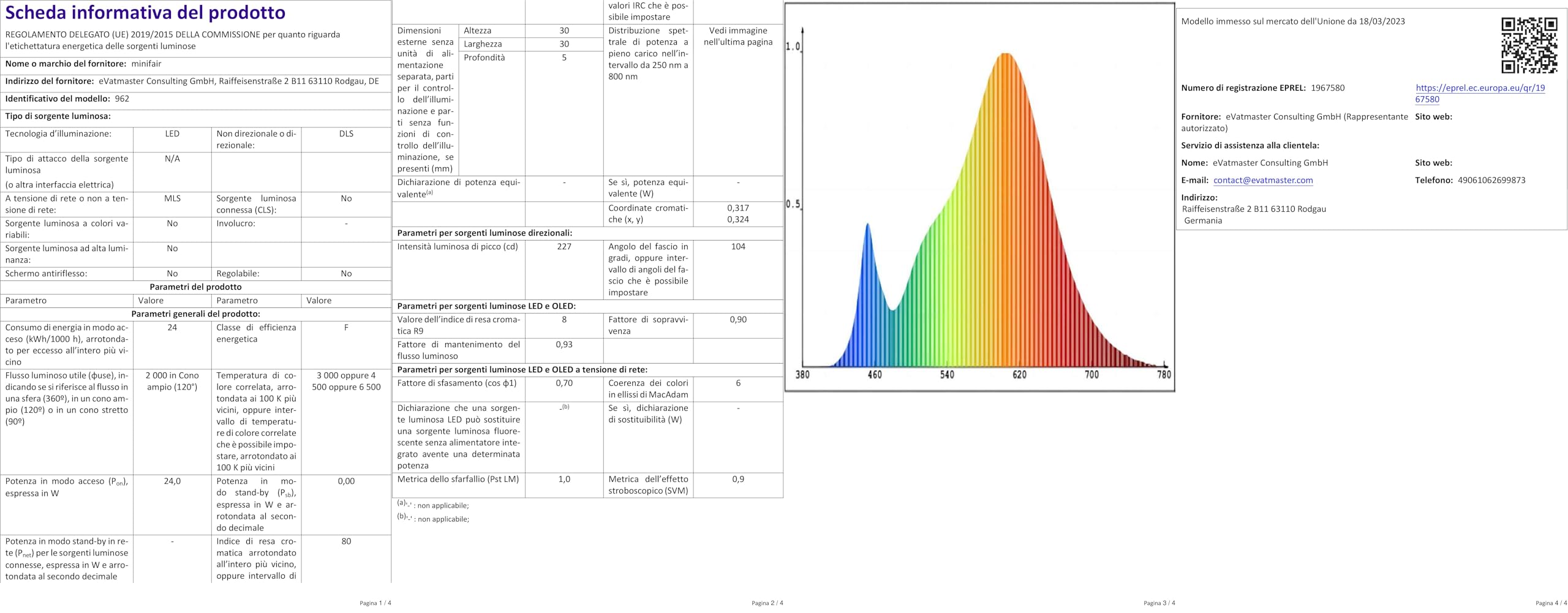Select the luminous flux value '2 000 in Cono ampio'
This screenshot has width=1568, height=613.
click(172, 381)
